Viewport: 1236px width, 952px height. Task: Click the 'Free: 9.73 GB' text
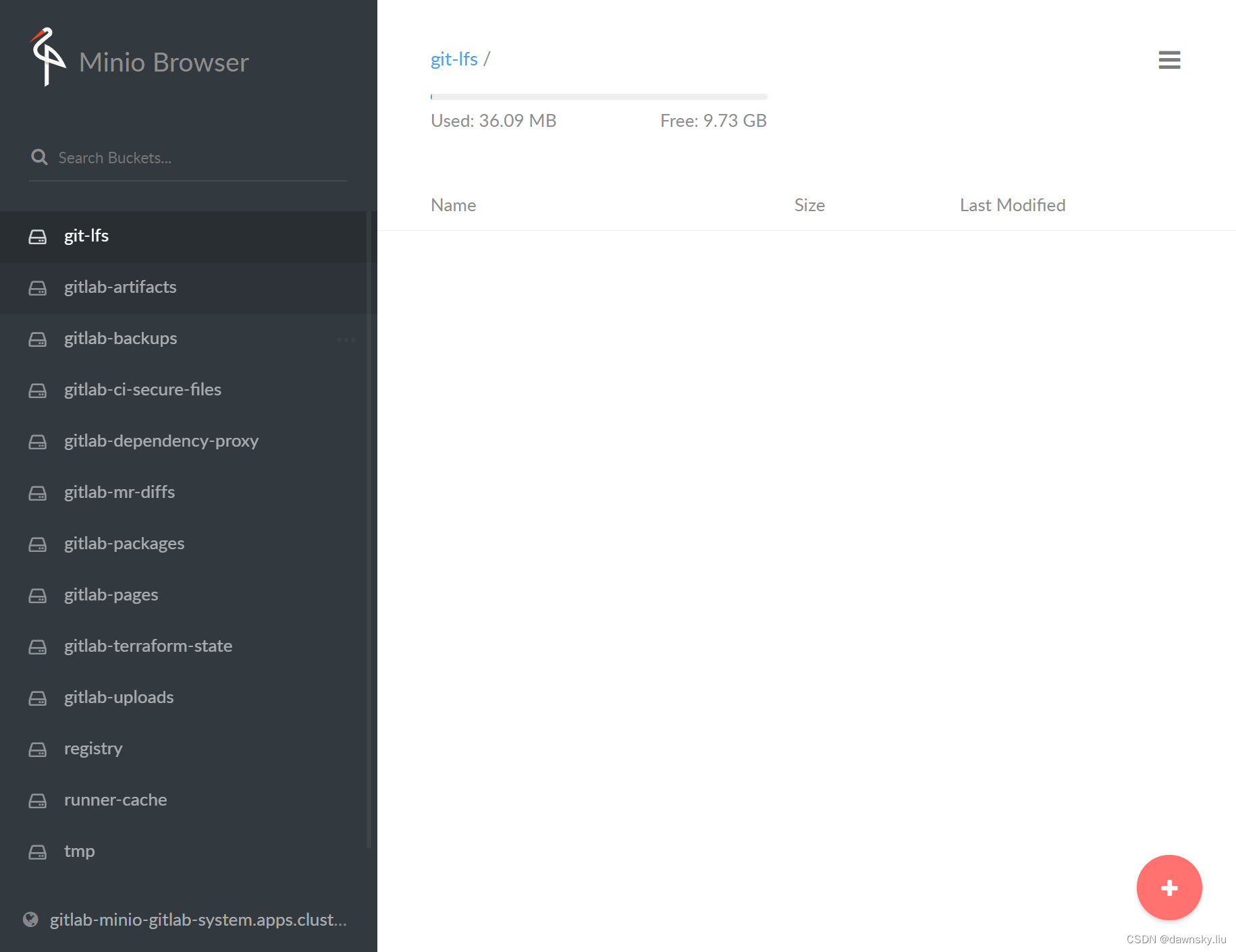[x=714, y=121]
